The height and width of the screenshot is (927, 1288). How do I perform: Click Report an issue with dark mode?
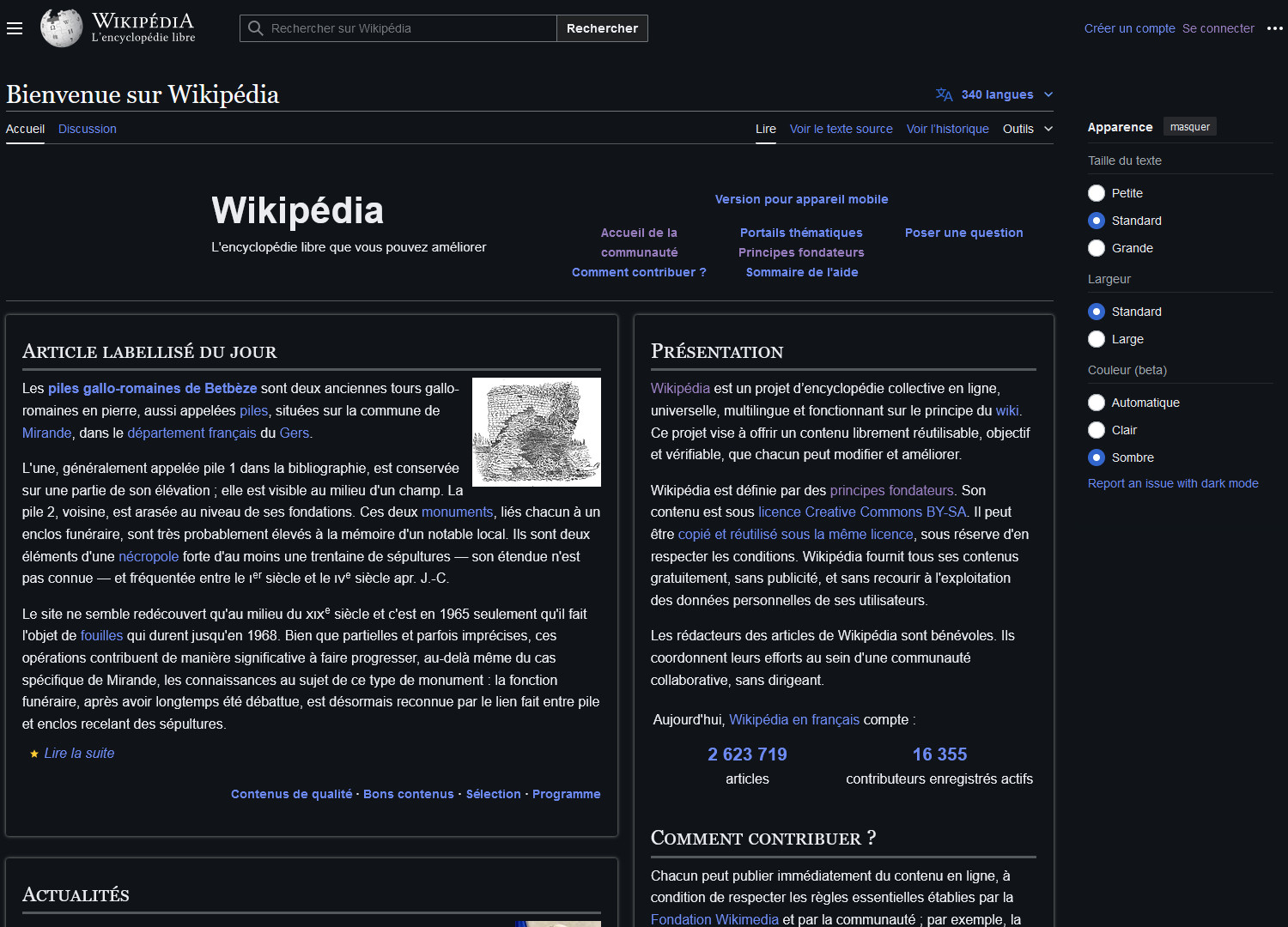tap(1173, 483)
